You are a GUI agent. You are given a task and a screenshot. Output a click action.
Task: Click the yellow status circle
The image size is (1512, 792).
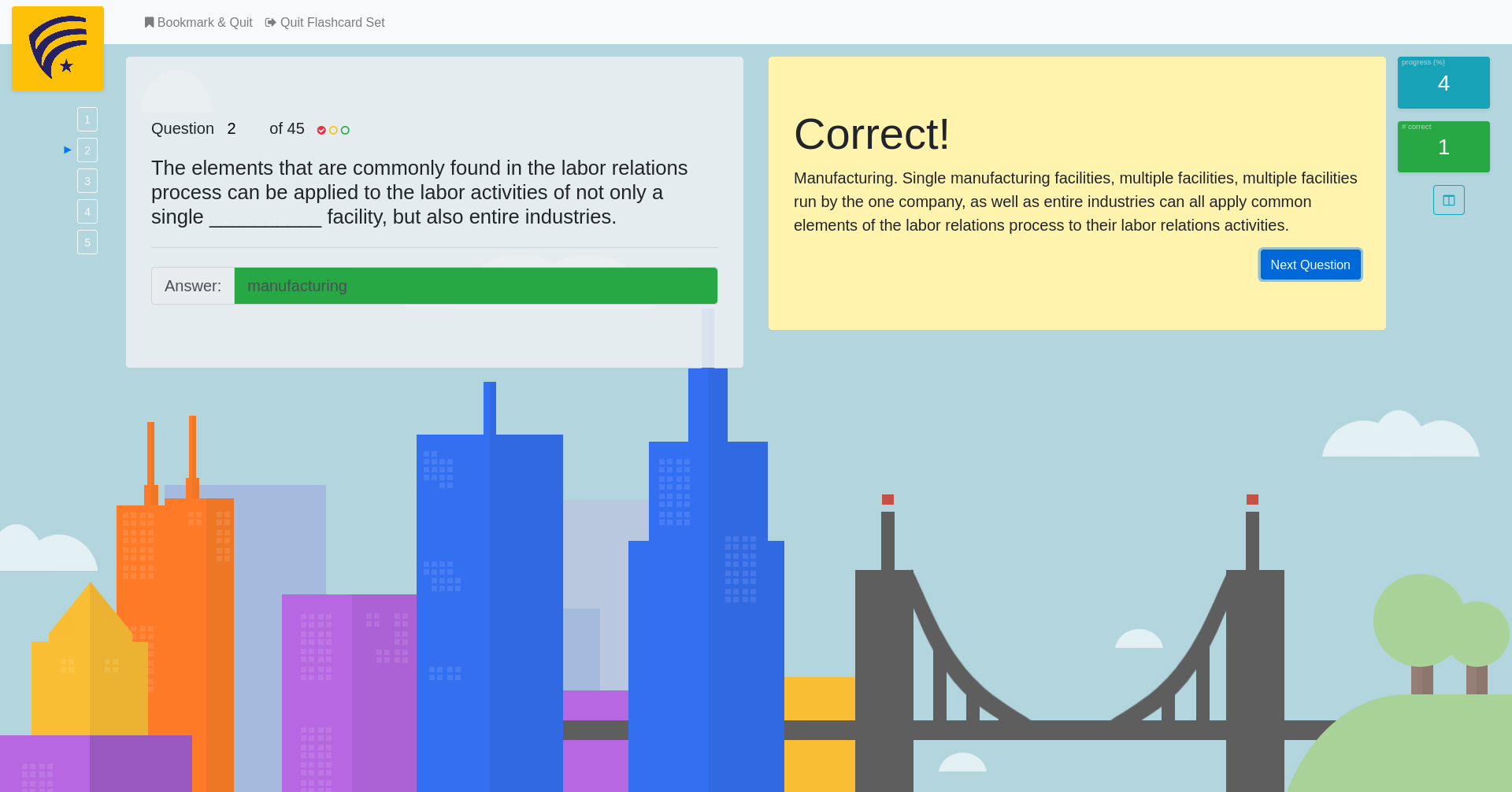click(x=333, y=131)
